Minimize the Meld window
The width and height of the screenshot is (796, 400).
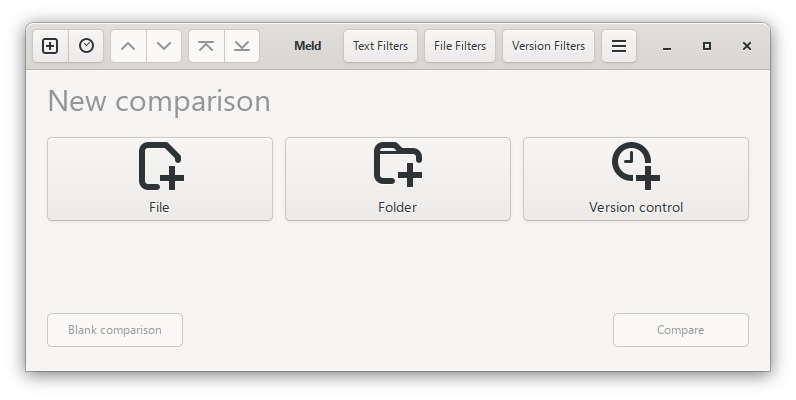[x=667, y=46]
